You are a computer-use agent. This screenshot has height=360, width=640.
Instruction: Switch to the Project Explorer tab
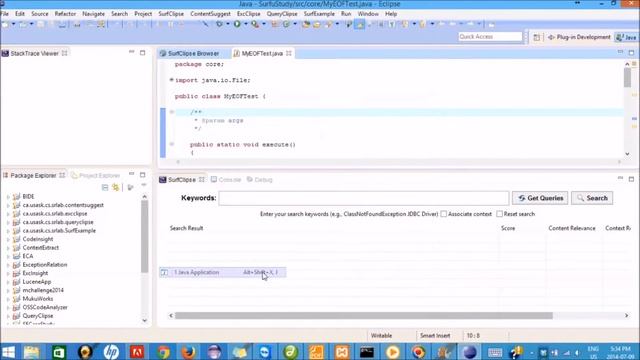pyautogui.click(x=96, y=176)
